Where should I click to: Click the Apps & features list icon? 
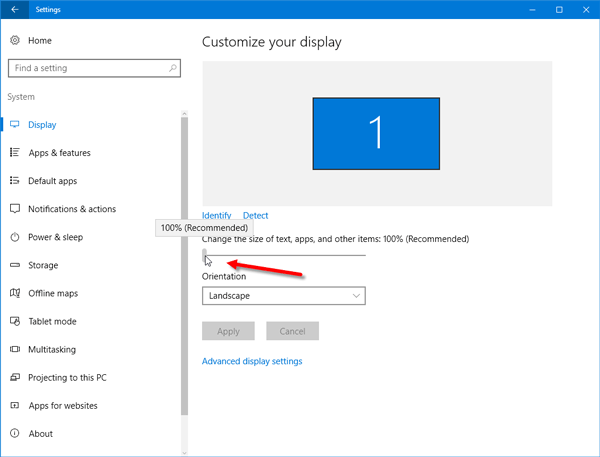(15, 153)
